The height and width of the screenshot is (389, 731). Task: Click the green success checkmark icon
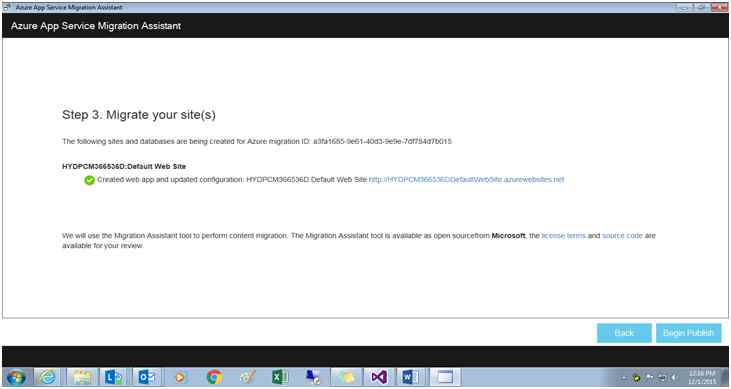[x=90, y=180]
